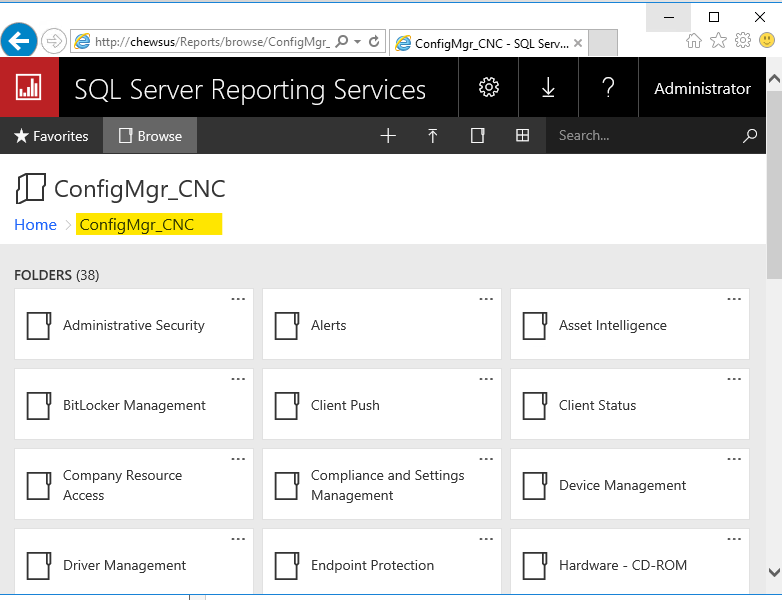Open Compliance and Settings Management folder
Image resolution: width=782 pixels, height=600 pixels.
pyautogui.click(x=382, y=484)
